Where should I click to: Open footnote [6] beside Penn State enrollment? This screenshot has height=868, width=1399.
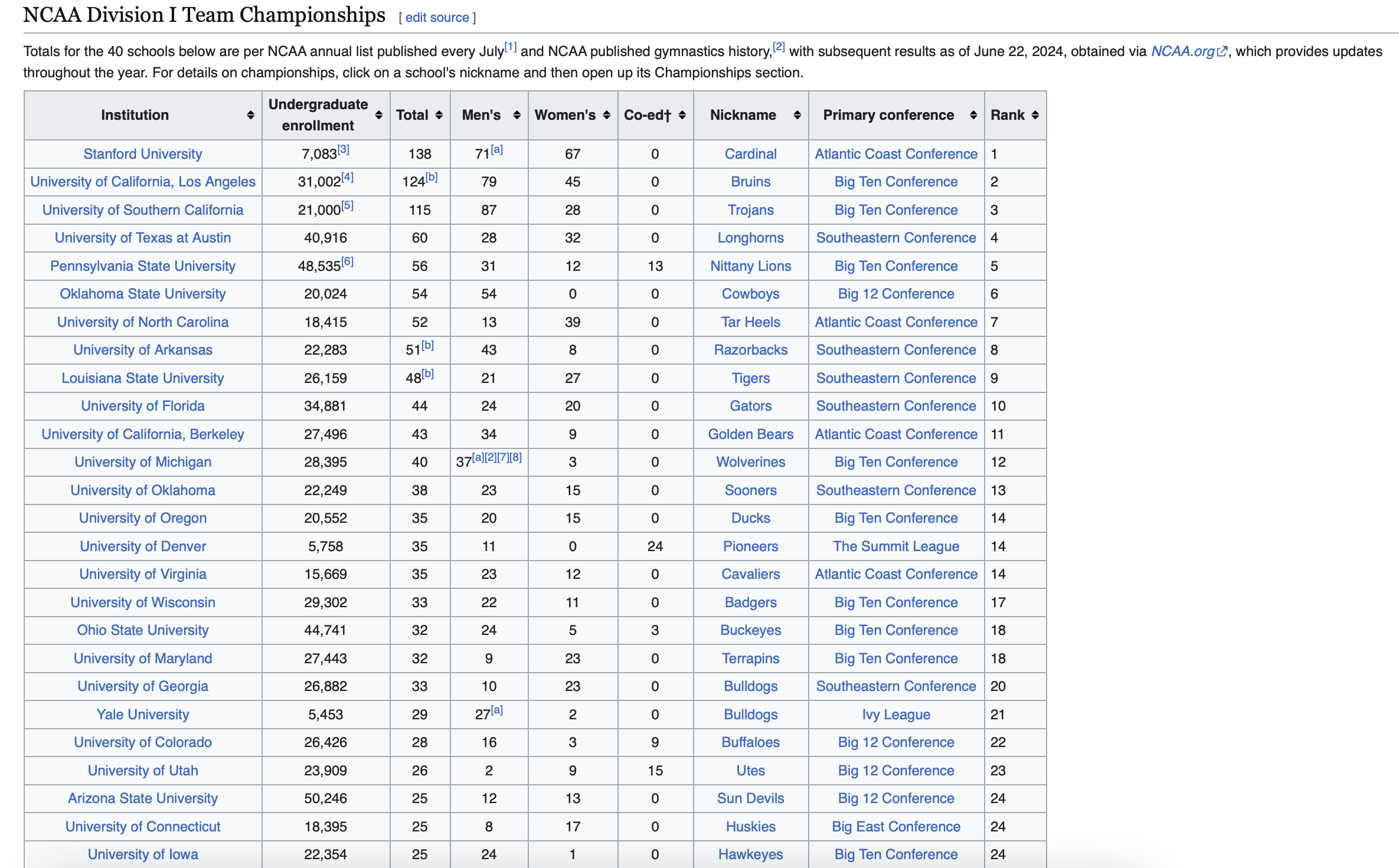click(x=348, y=261)
